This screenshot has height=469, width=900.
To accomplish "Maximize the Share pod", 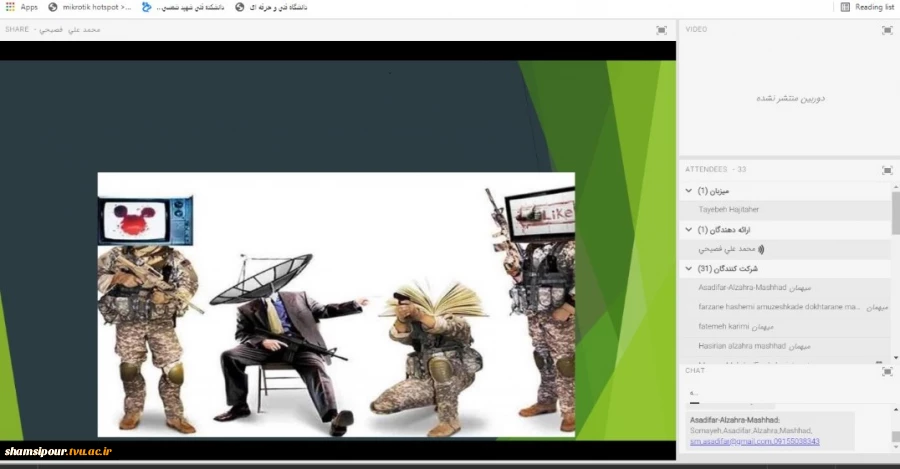I will 661,30.
